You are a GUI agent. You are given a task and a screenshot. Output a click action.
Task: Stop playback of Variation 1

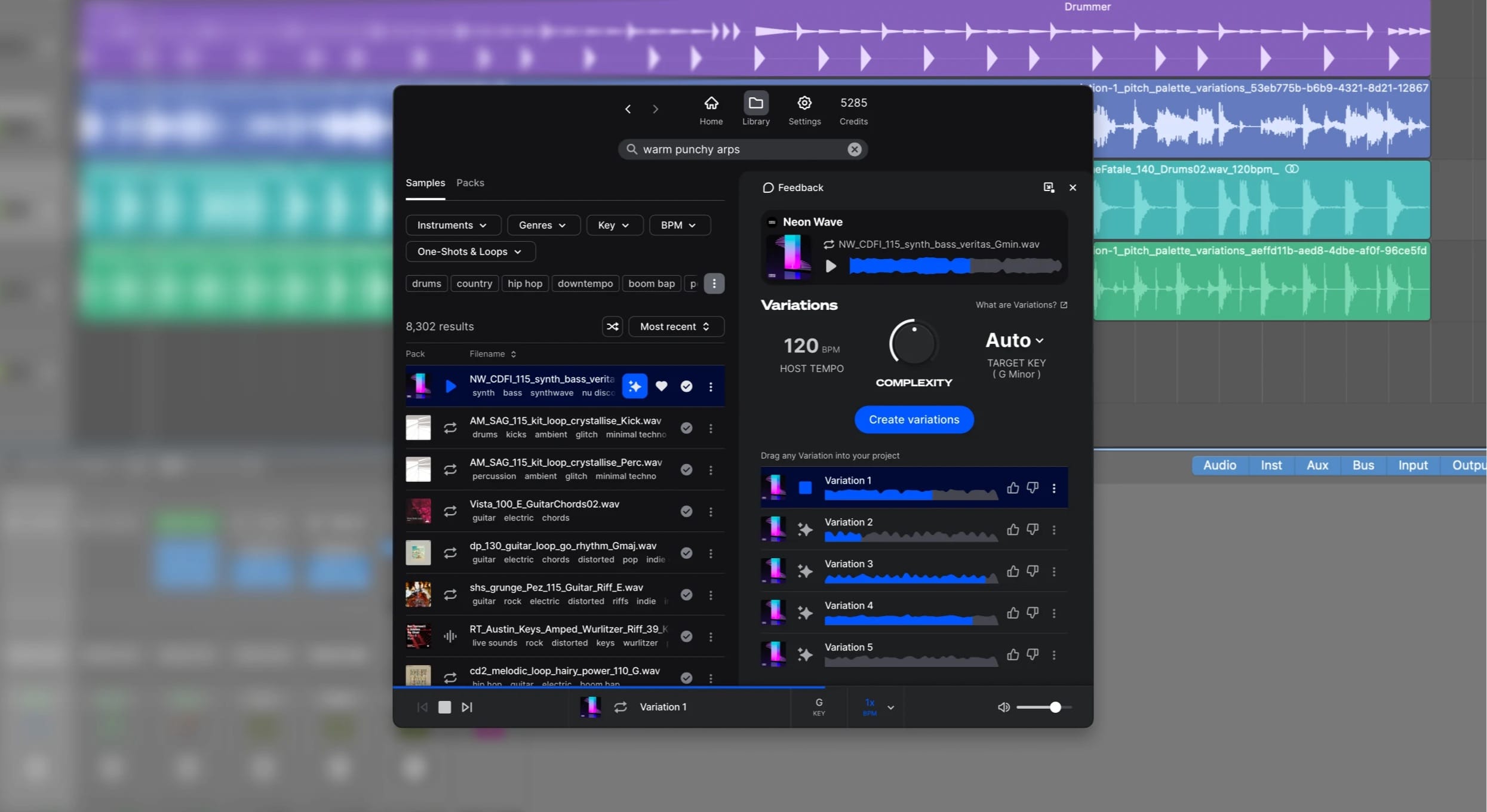coord(805,488)
